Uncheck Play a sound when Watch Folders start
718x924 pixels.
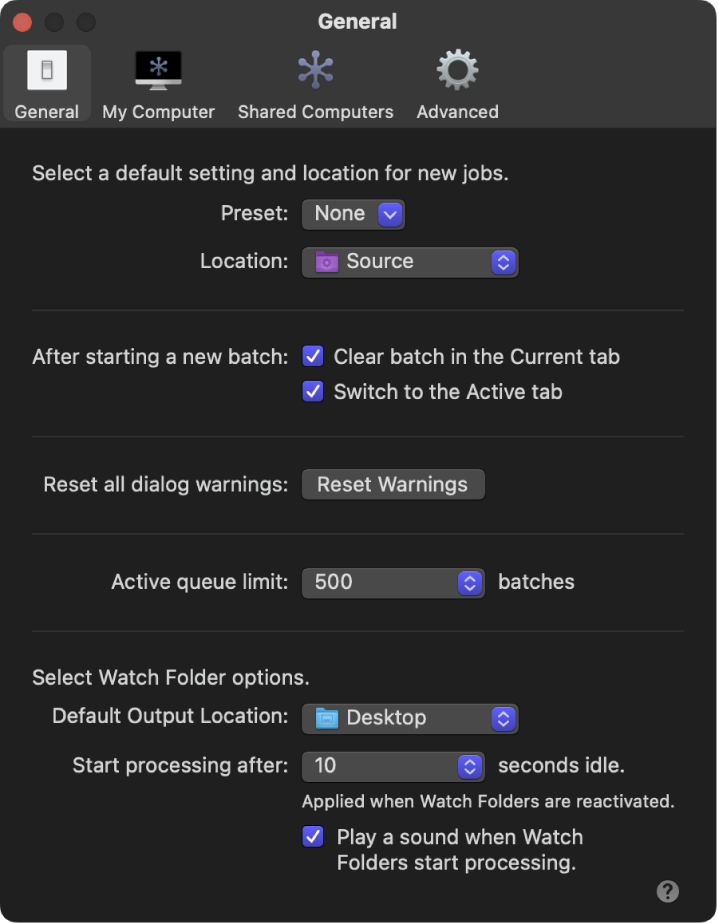(313, 837)
